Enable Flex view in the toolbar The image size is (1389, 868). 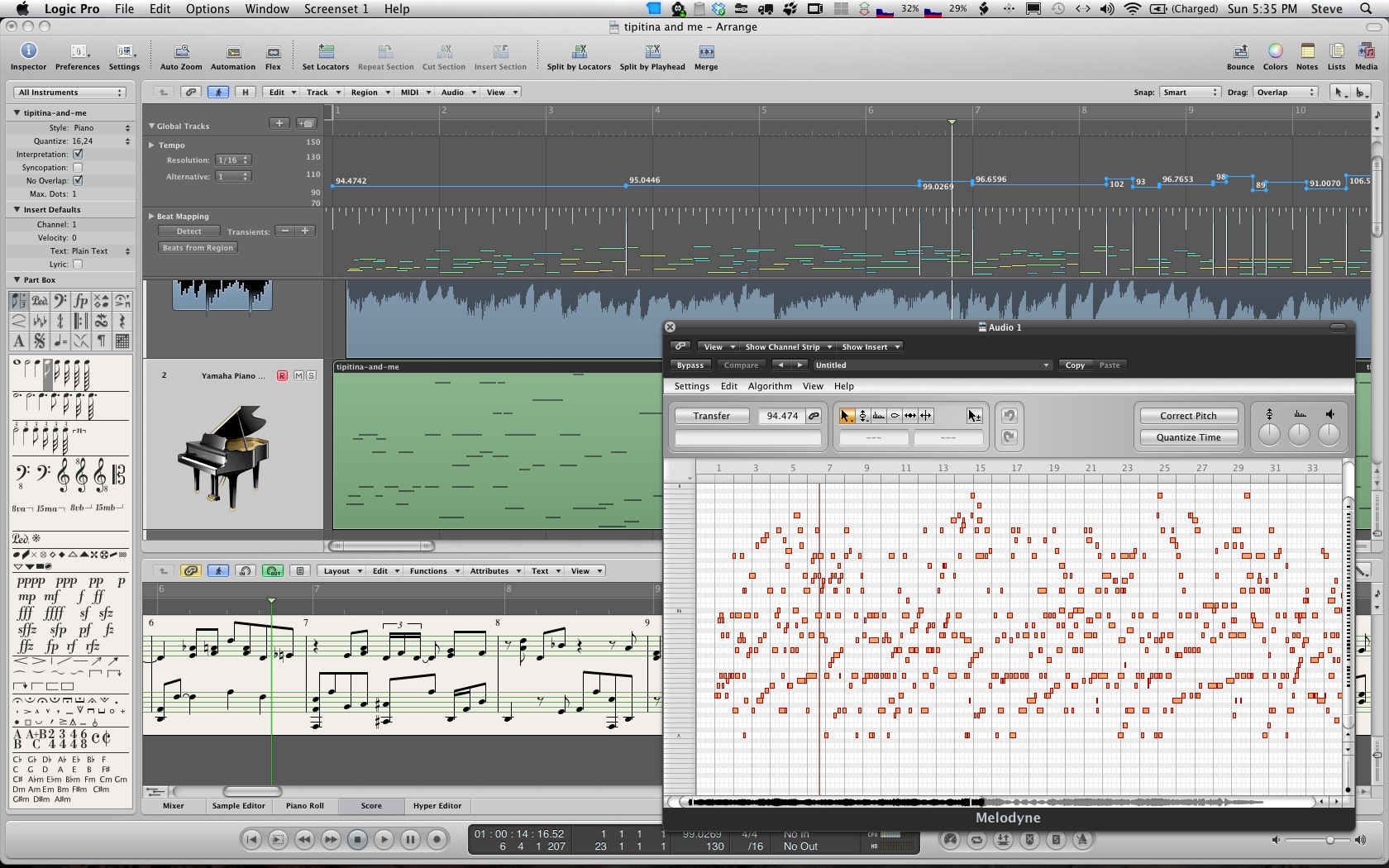point(273,56)
